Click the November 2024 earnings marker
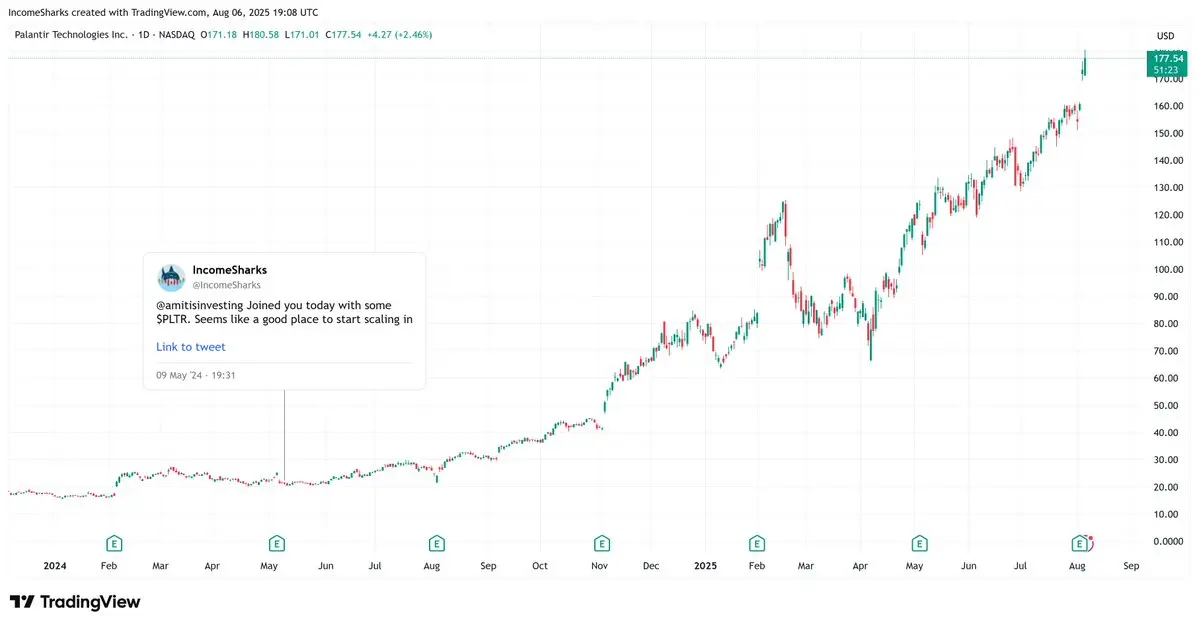1199x627 pixels. pyautogui.click(x=602, y=544)
